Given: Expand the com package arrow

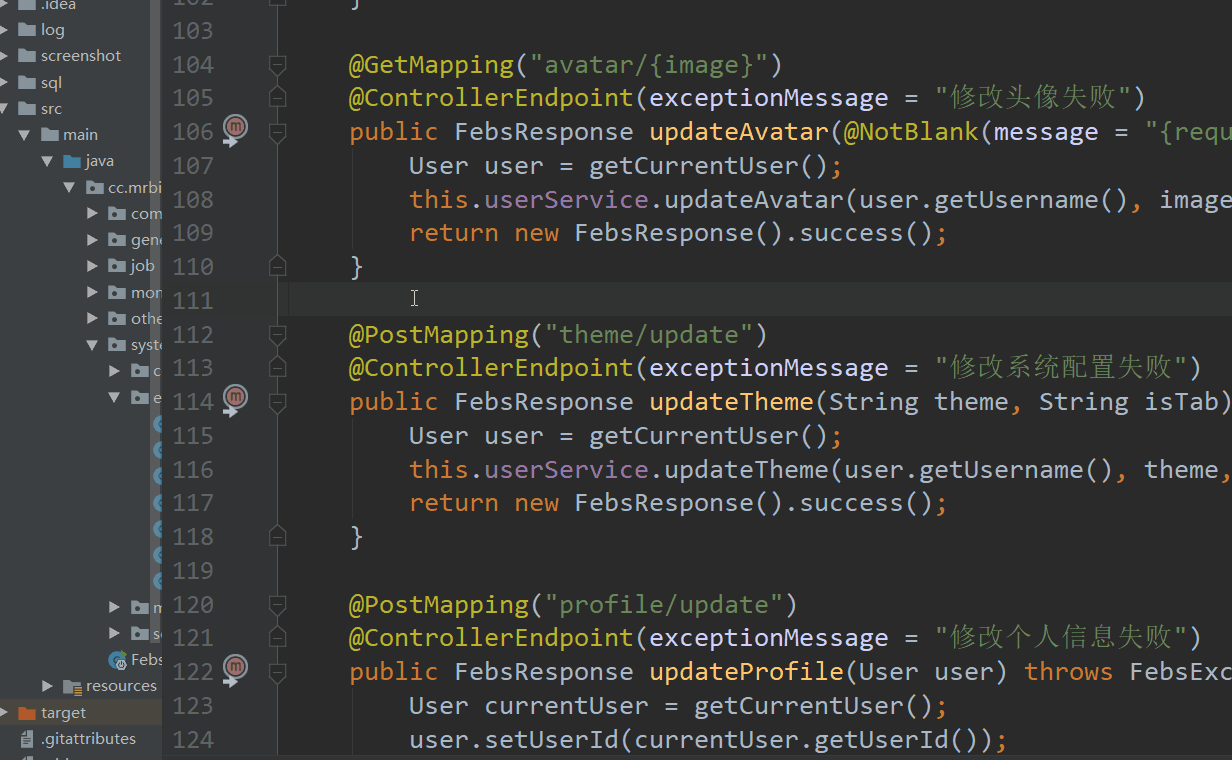Looking at the screenshot, I should [x=92, y=213].
